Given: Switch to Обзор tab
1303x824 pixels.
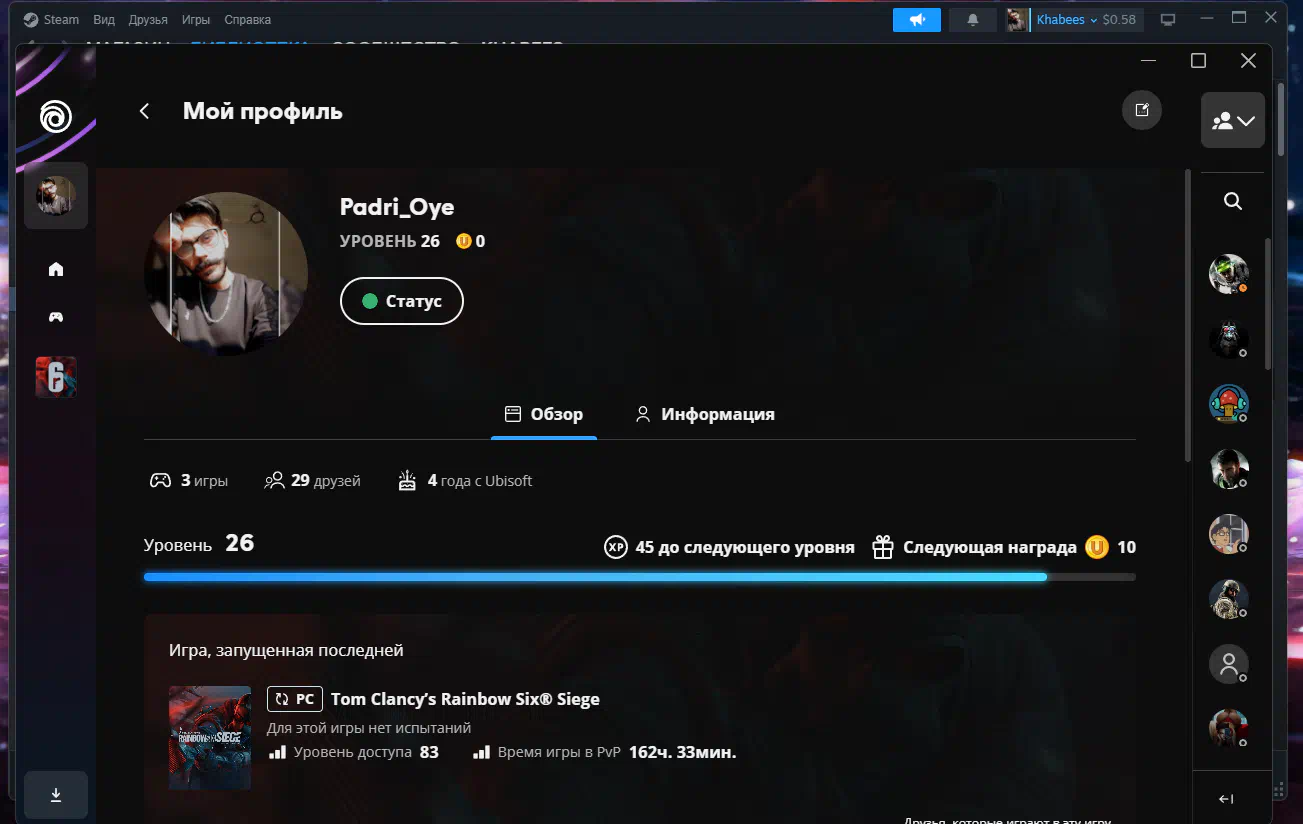Looking at the screenshot, I should [x=544, y=414].
